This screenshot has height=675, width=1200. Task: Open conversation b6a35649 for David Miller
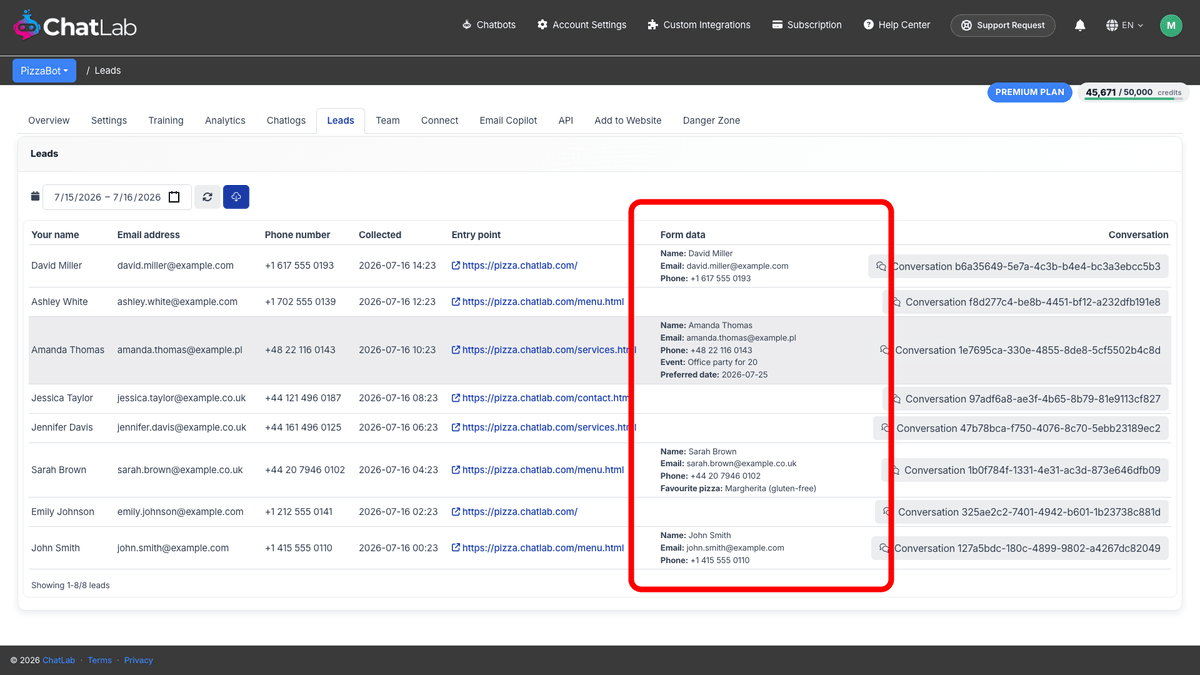(x=1018, y=266)
